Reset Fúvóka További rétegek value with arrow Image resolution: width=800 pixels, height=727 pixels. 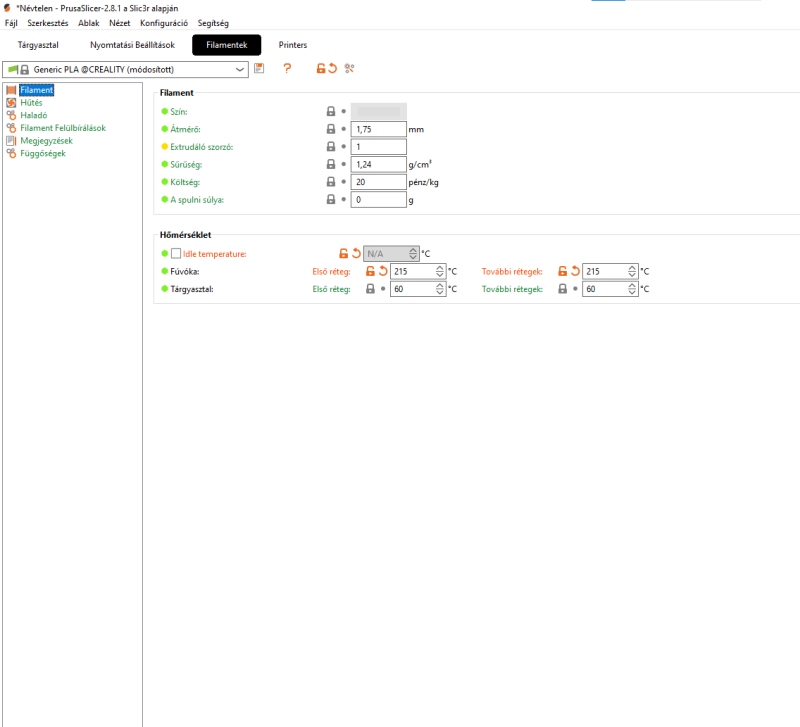click(x=575, y=271)
